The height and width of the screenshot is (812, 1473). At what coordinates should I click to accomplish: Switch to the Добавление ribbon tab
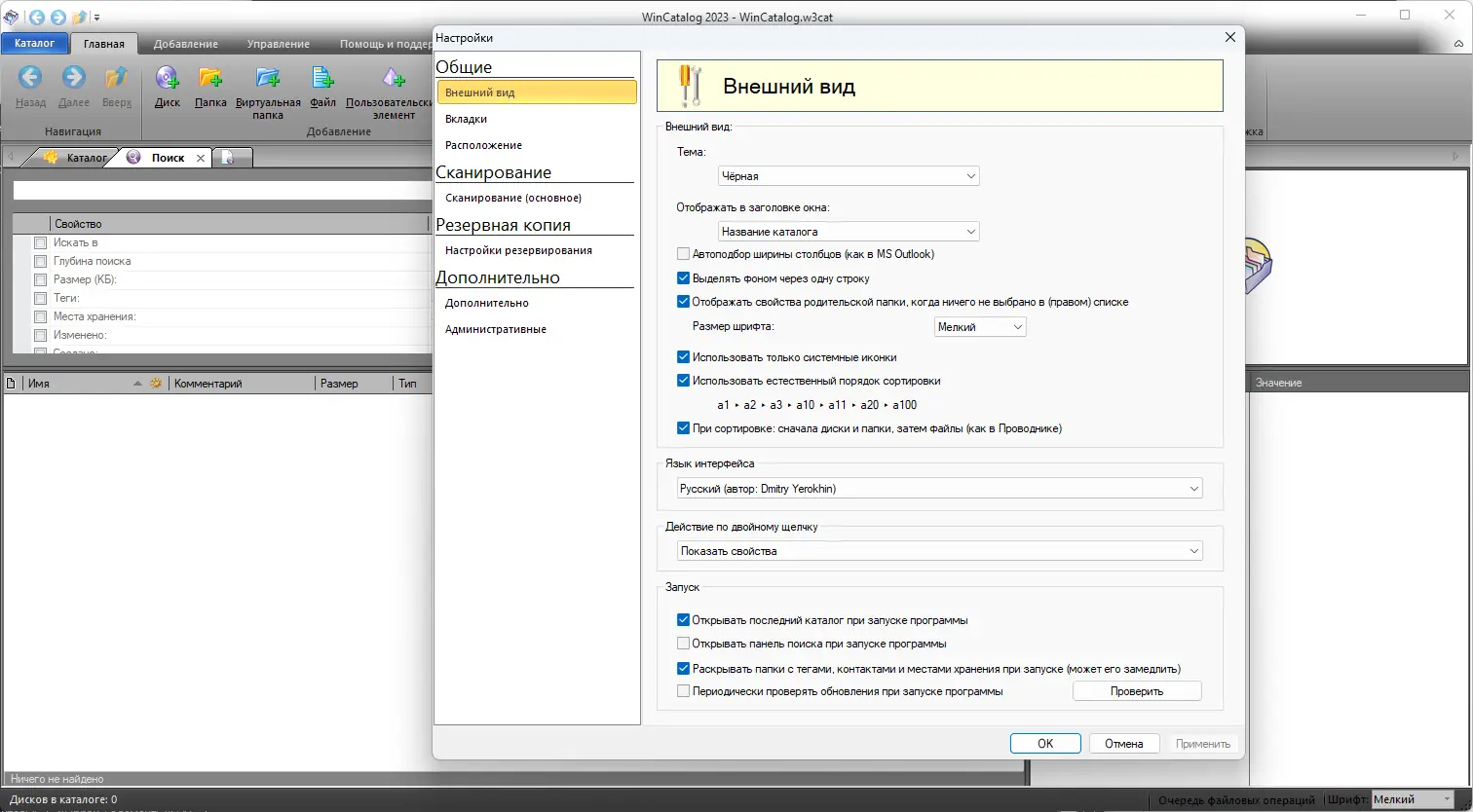185,44
